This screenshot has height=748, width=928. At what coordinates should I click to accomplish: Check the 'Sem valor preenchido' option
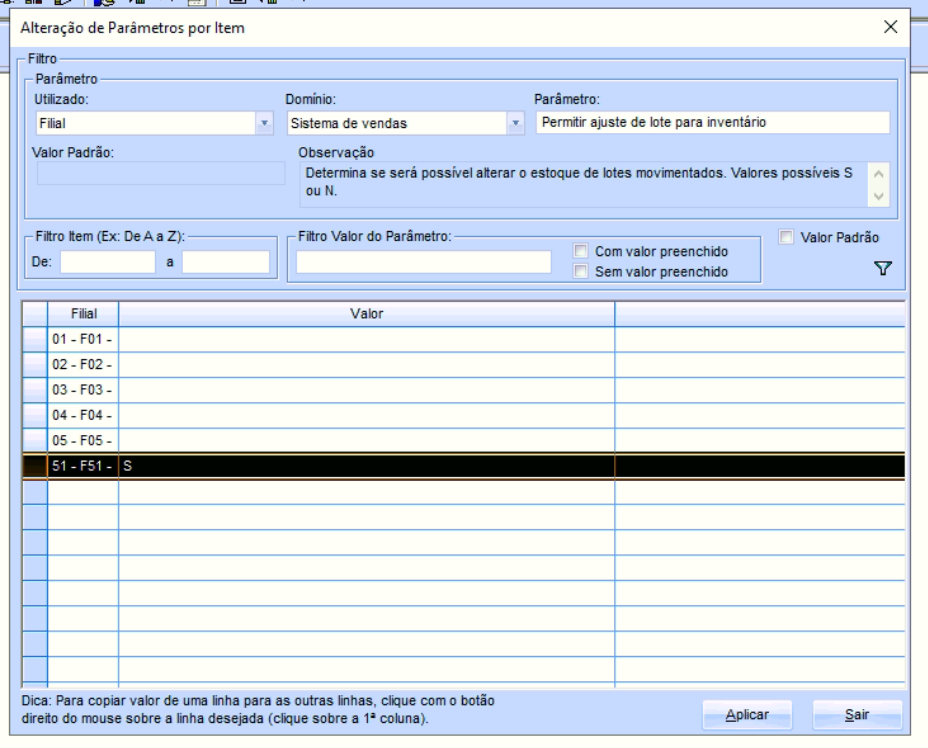pyautogui.click(x=581, y=271)
